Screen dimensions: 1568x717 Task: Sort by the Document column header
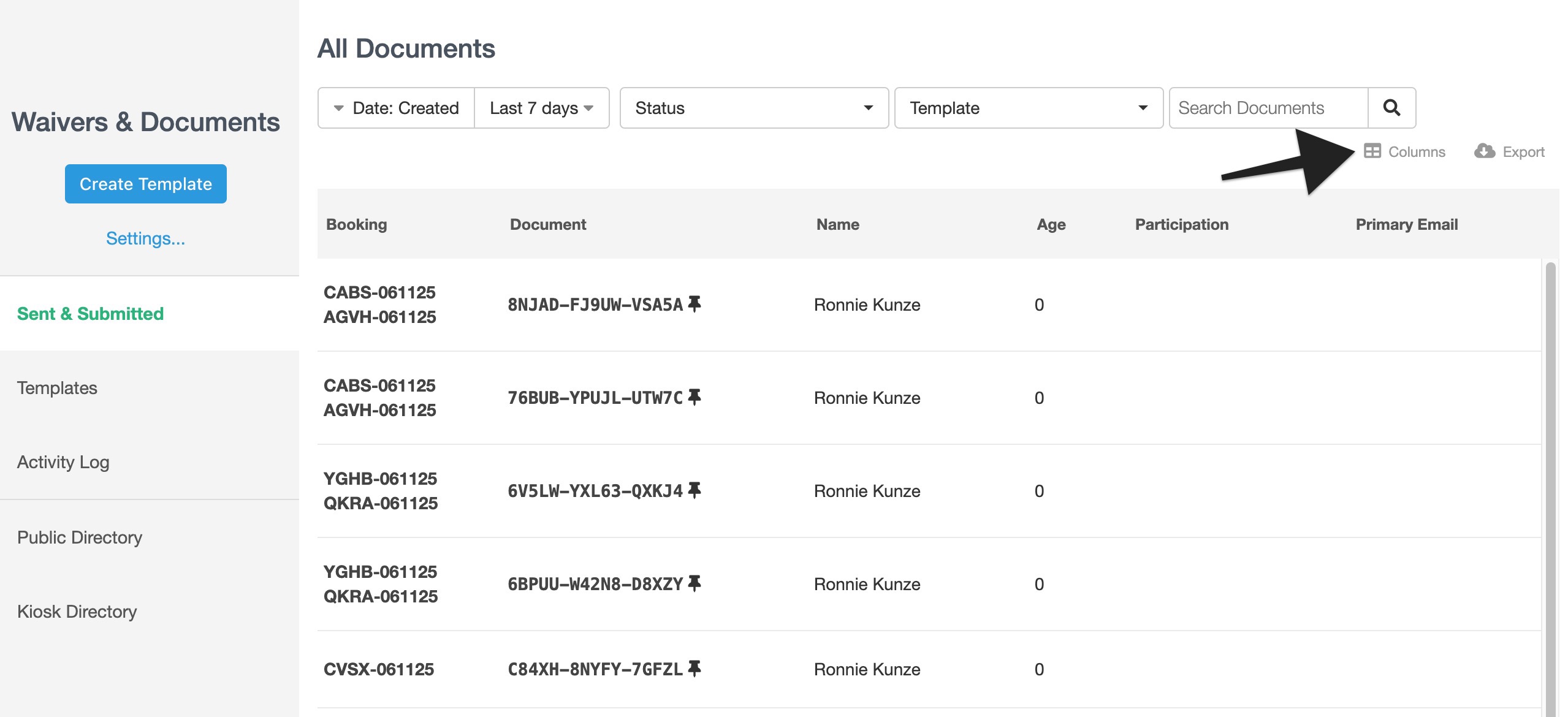tap(548, 224)
